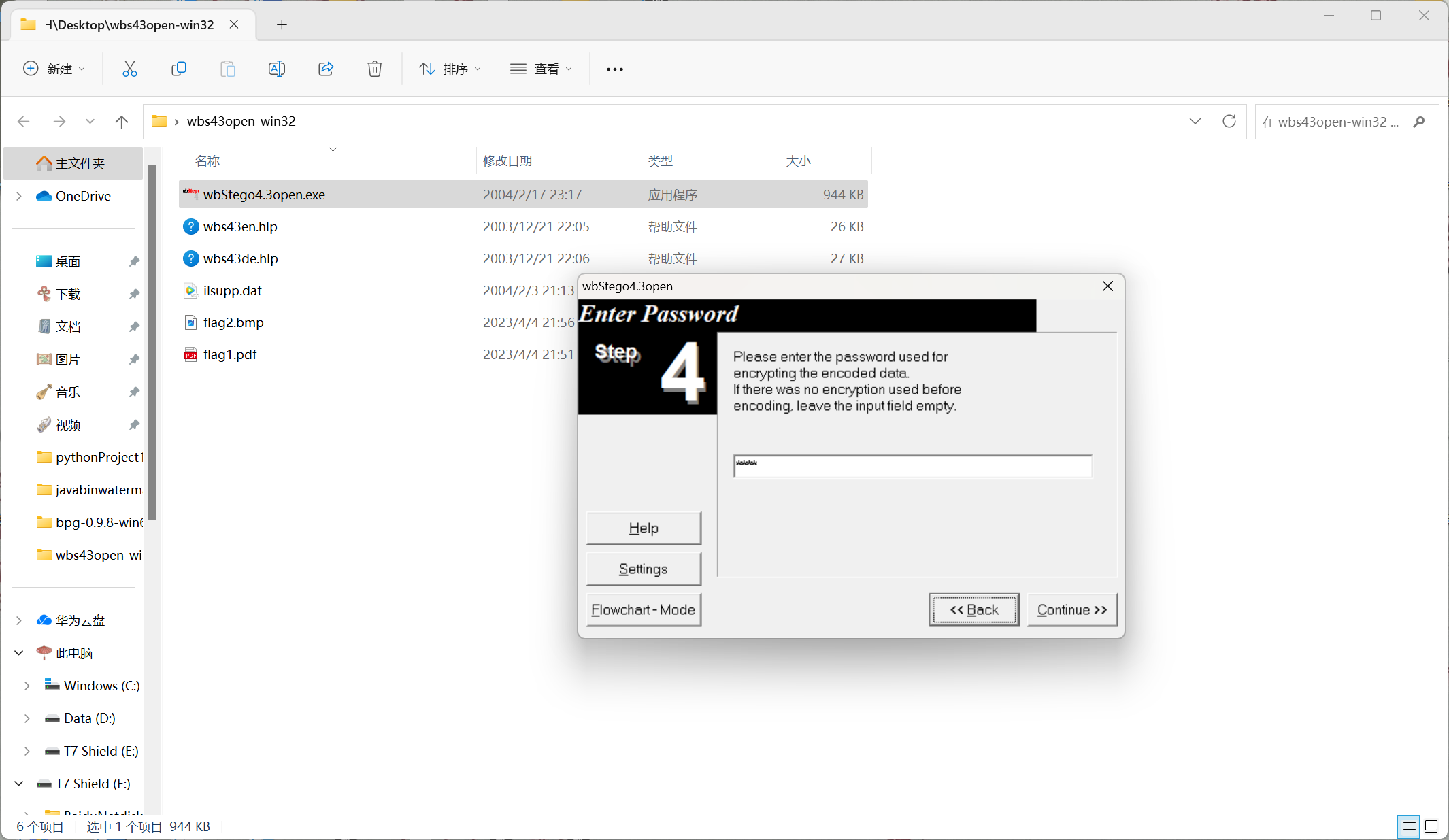This screenshot has width=1449, height=840.
Task: Refresh the current folder view
Action: click(1229, 122)
